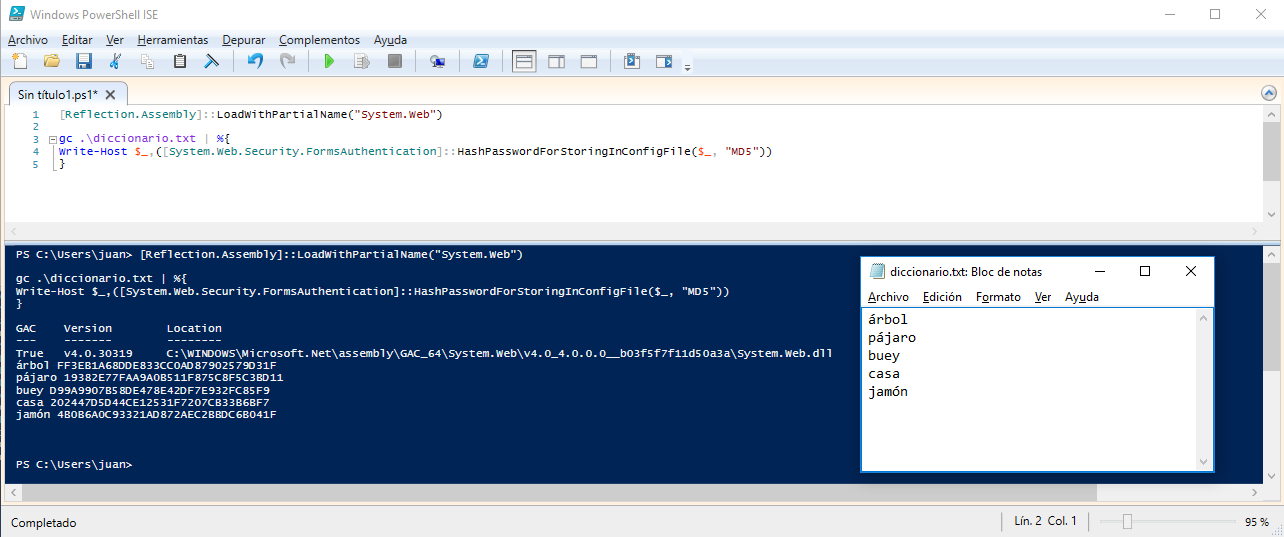Click the buey hash output line in console
This screenshot has width=1284, height=537.
click(x=143, y=390)
